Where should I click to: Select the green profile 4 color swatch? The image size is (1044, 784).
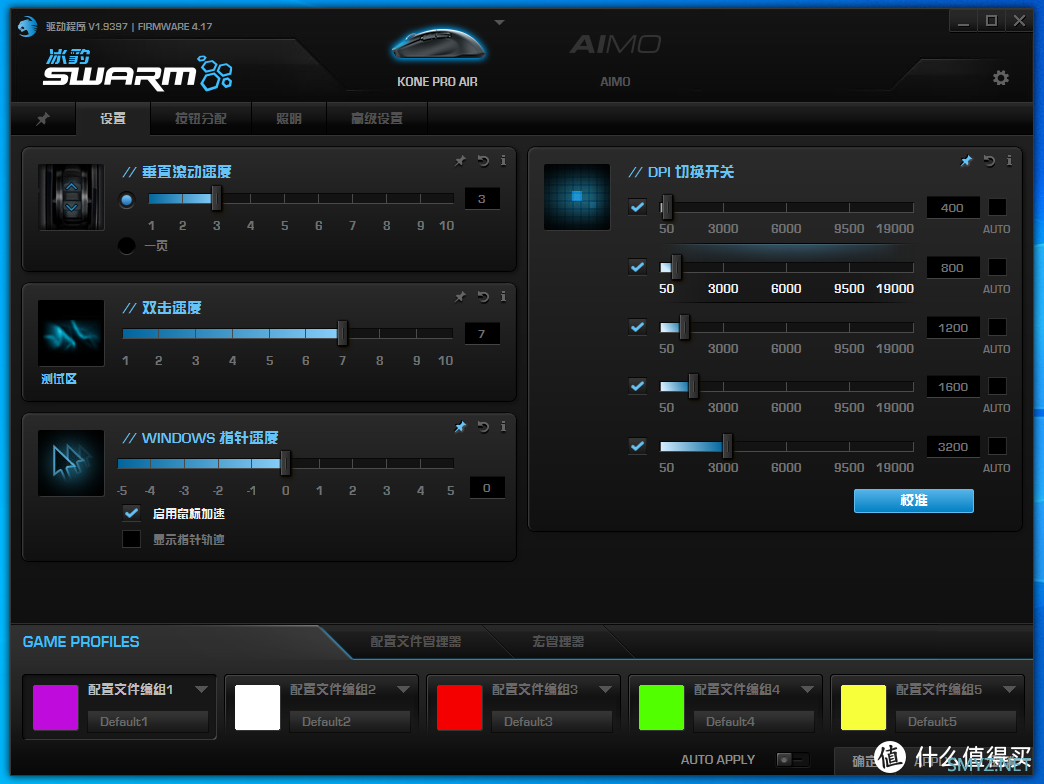(x=661, y=707)
